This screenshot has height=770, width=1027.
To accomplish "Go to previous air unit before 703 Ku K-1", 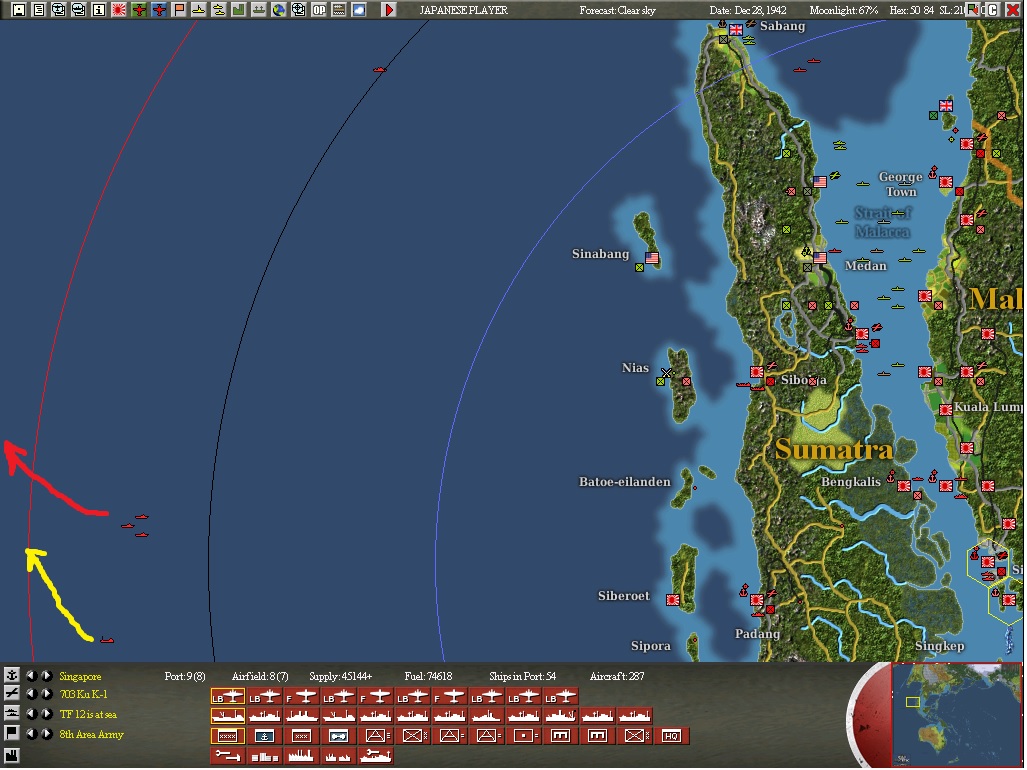I will tap(31, 694).
